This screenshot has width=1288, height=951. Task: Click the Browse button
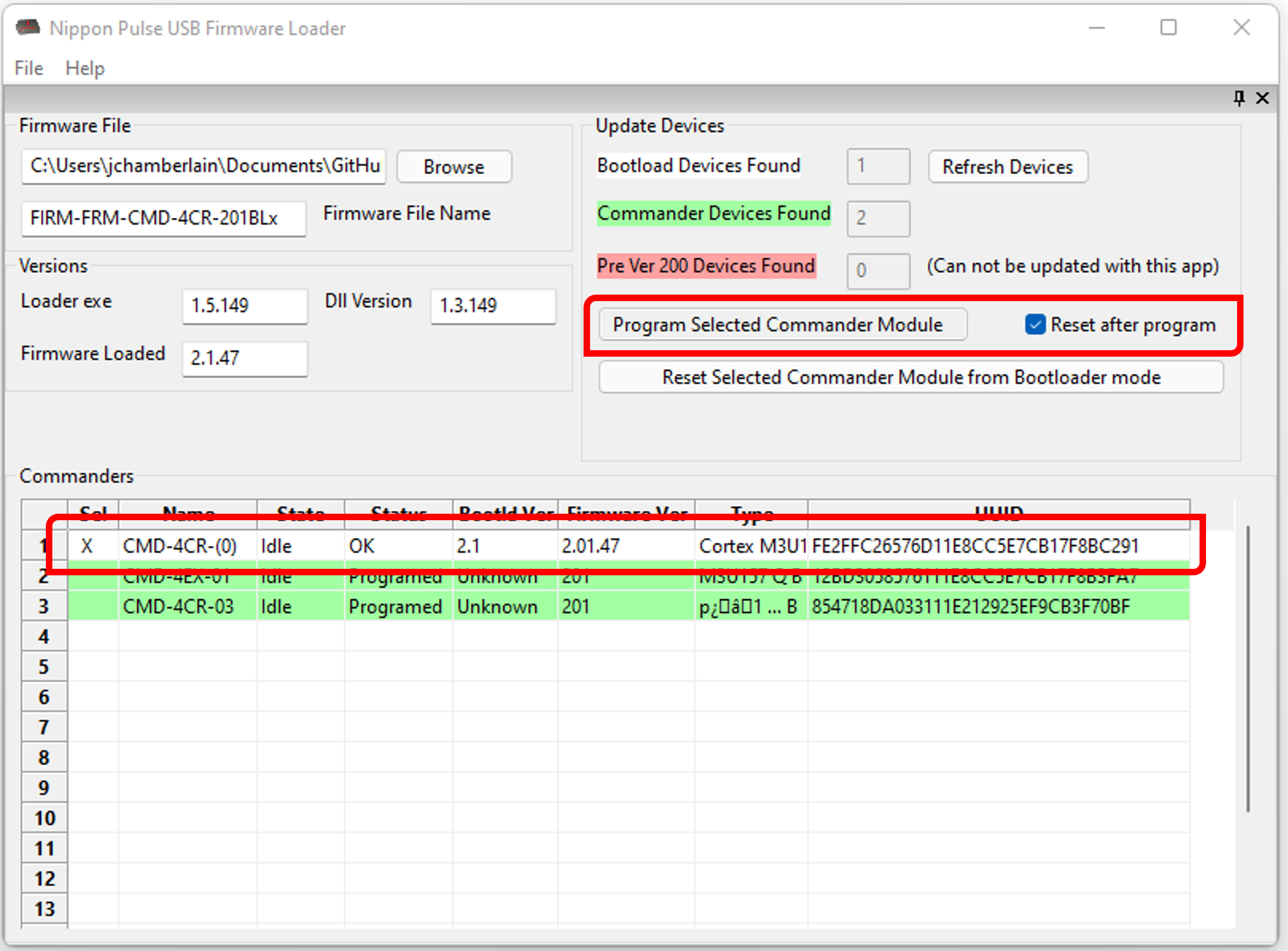[x=454, y=167]
